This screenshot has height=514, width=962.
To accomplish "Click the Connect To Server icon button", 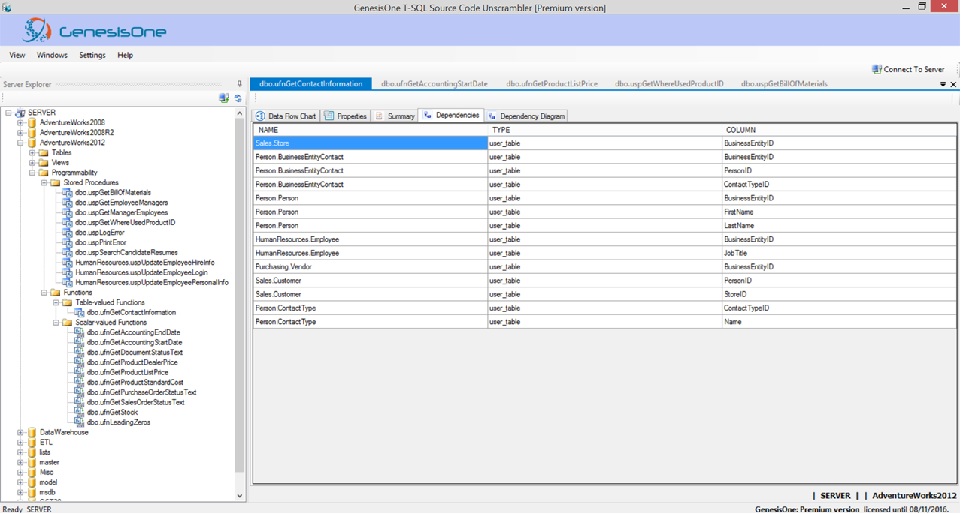I will coord(877,69).
